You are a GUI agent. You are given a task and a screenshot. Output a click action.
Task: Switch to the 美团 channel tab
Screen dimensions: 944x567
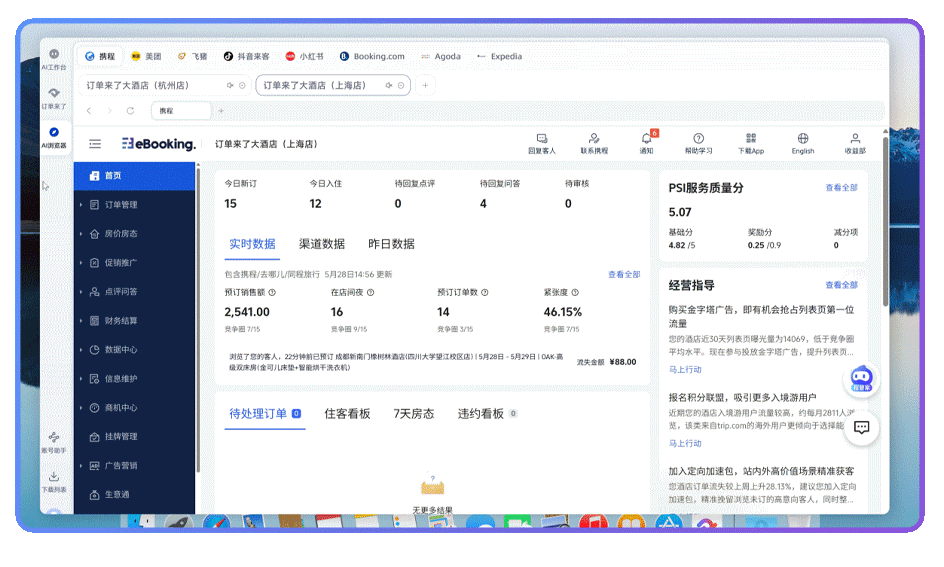tap(146, 56)
